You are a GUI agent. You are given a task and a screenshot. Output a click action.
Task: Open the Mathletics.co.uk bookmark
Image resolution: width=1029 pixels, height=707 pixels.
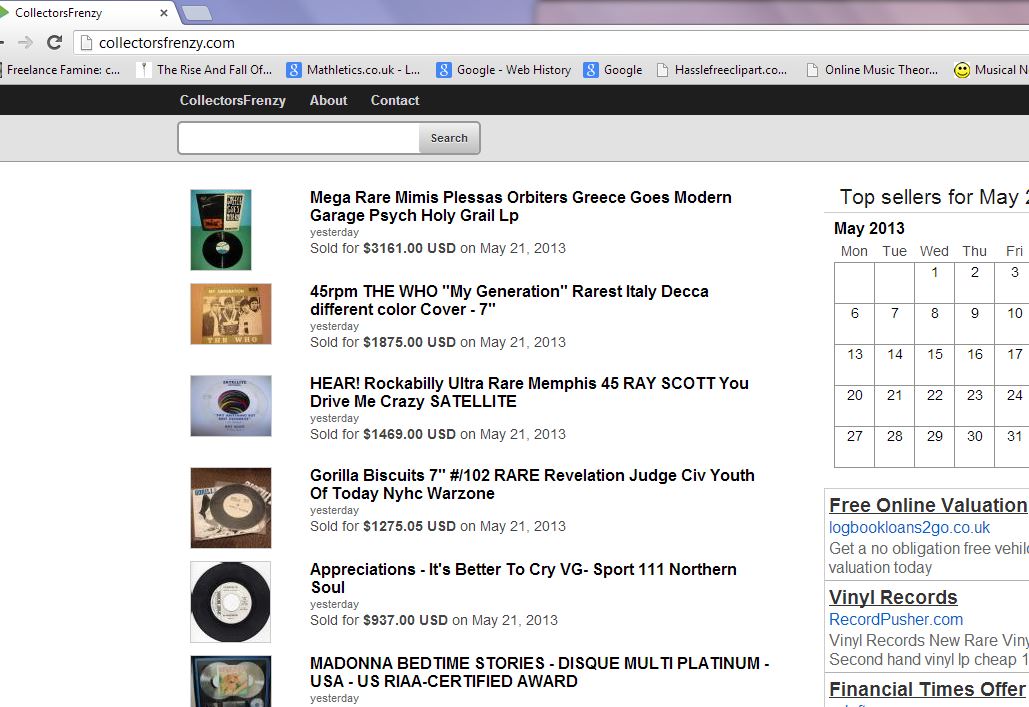353,70
